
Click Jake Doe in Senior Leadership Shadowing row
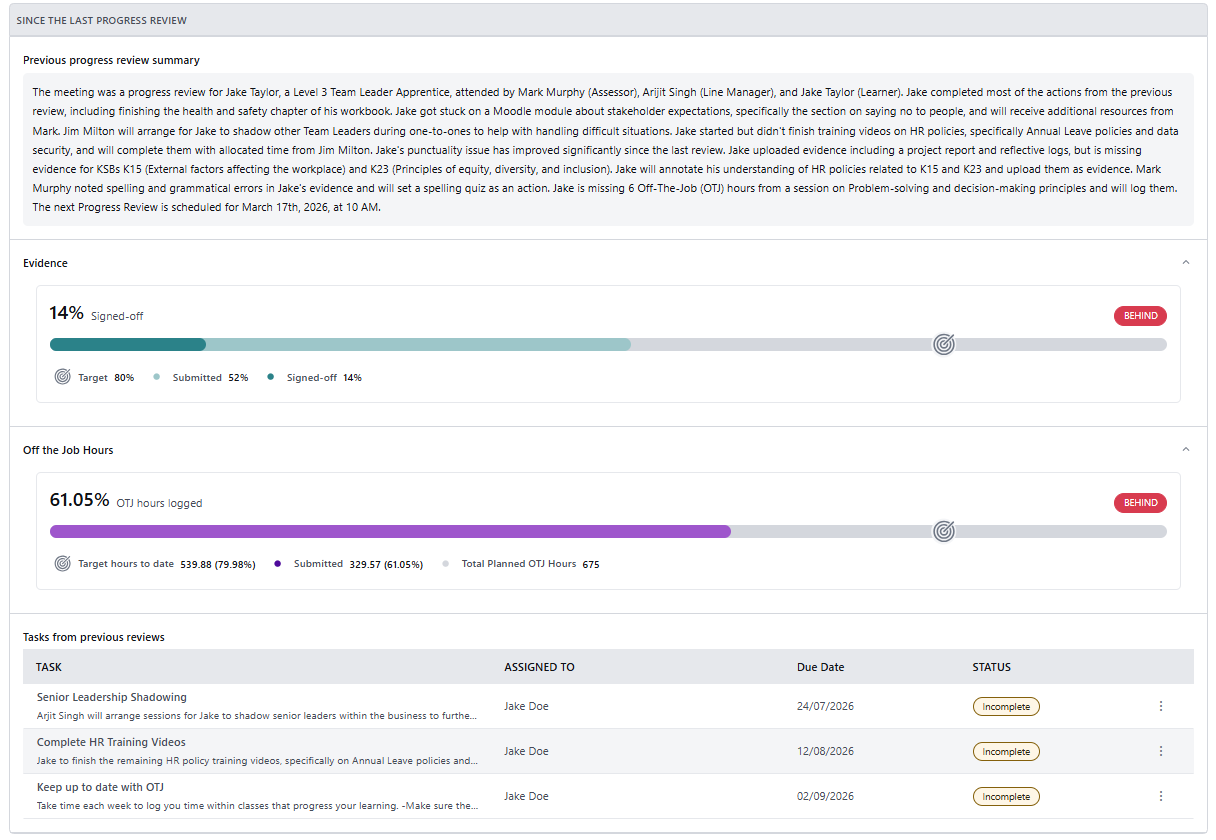click(526, 706)
